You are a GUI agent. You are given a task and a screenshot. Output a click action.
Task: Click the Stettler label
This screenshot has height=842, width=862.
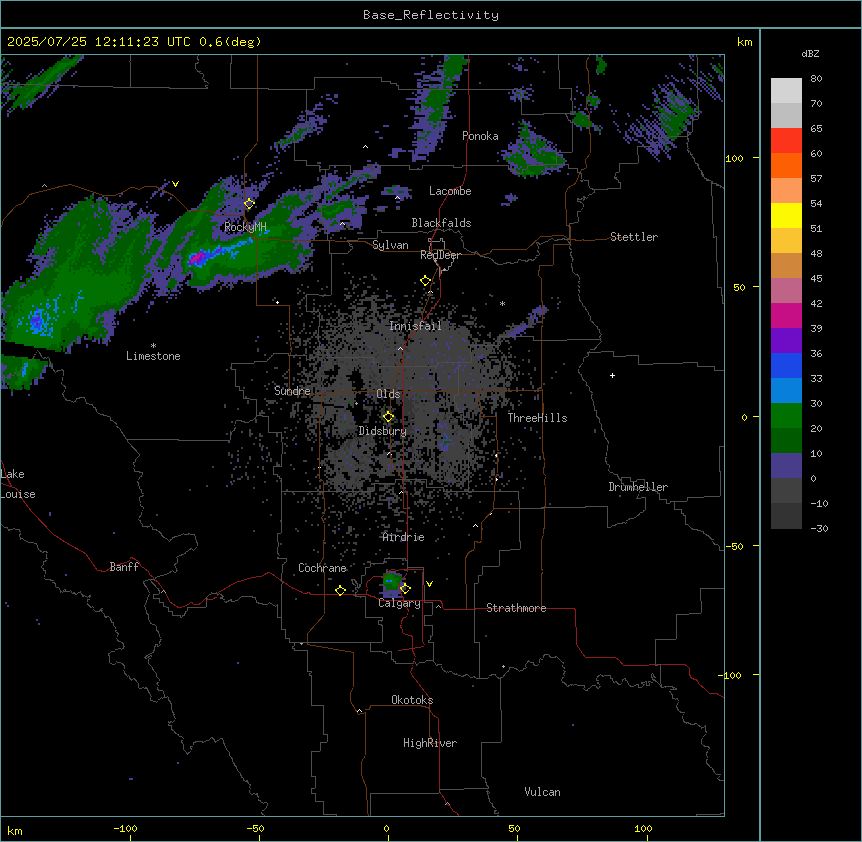[634, 237]
